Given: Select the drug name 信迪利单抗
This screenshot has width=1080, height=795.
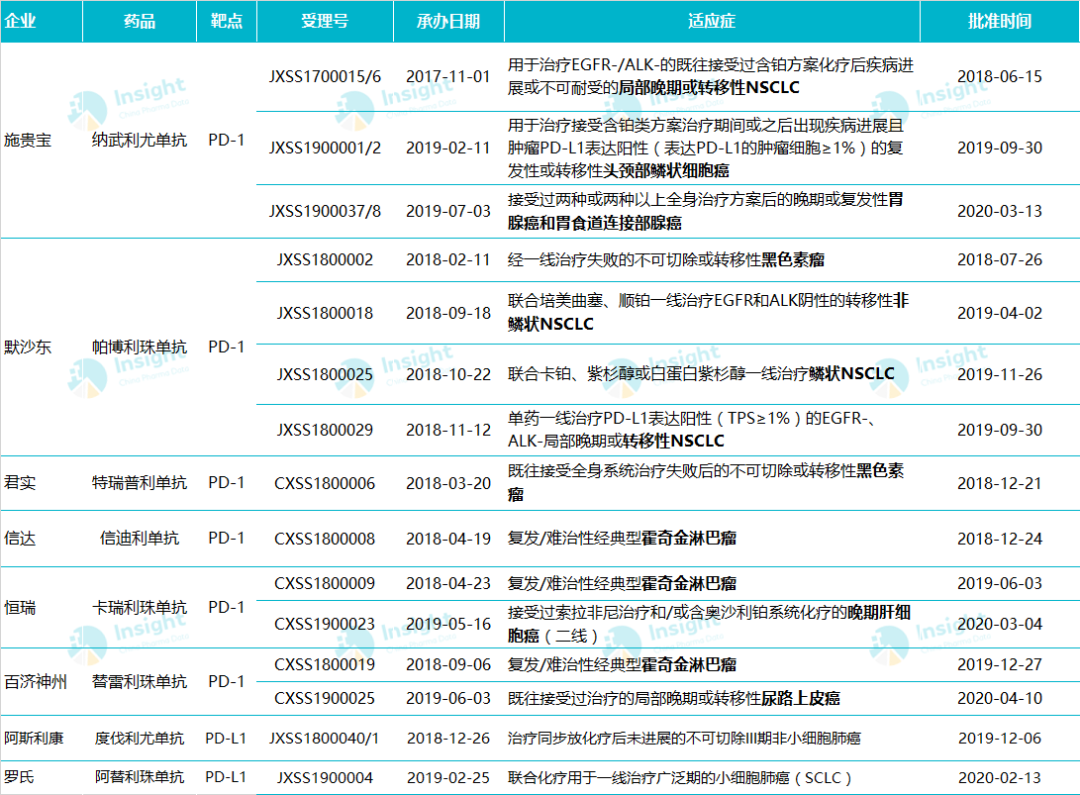Looking at the screenshot, I should [x=139, y=538].
